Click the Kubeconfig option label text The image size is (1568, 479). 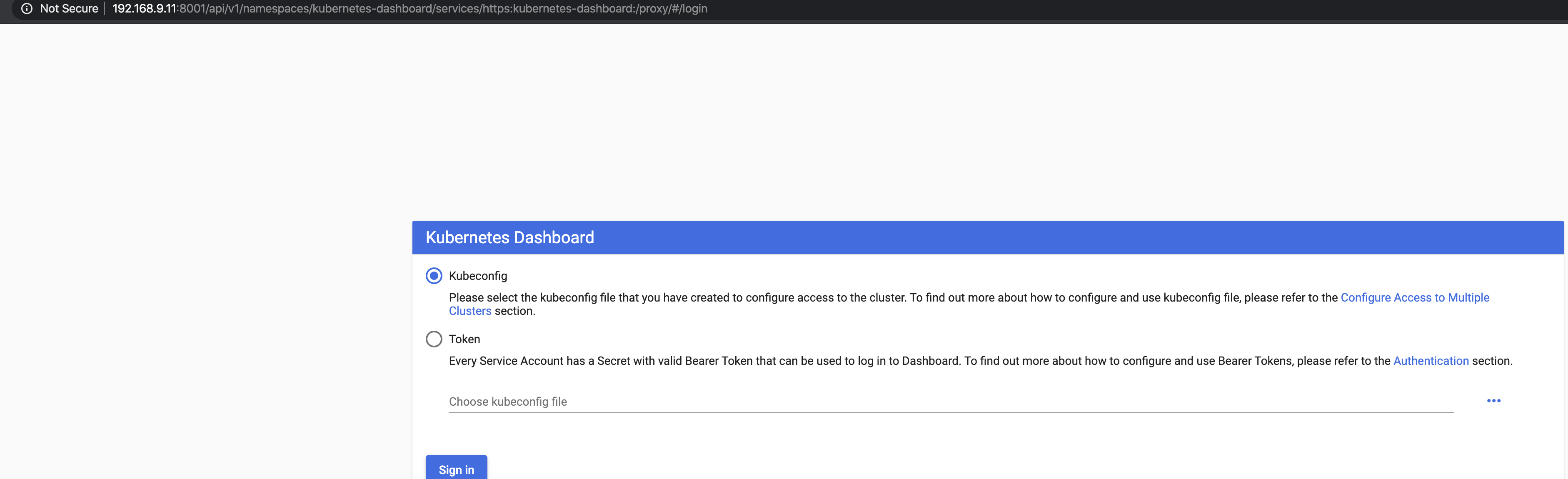(478, 276)
